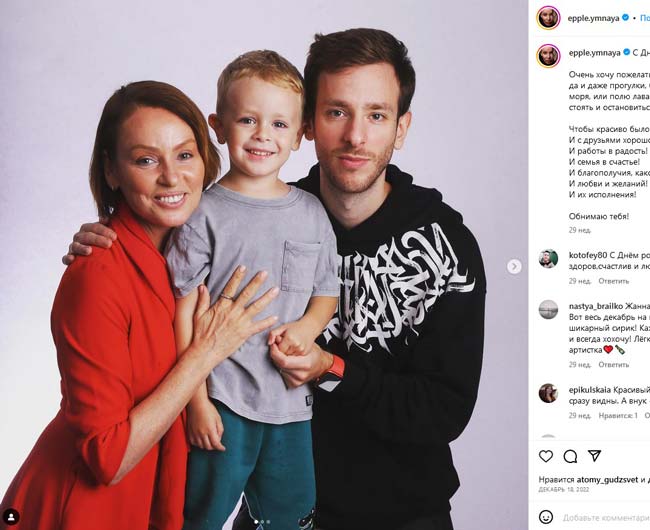
Task: Open the nastya_brailko username link
Action: click(596, 306)
